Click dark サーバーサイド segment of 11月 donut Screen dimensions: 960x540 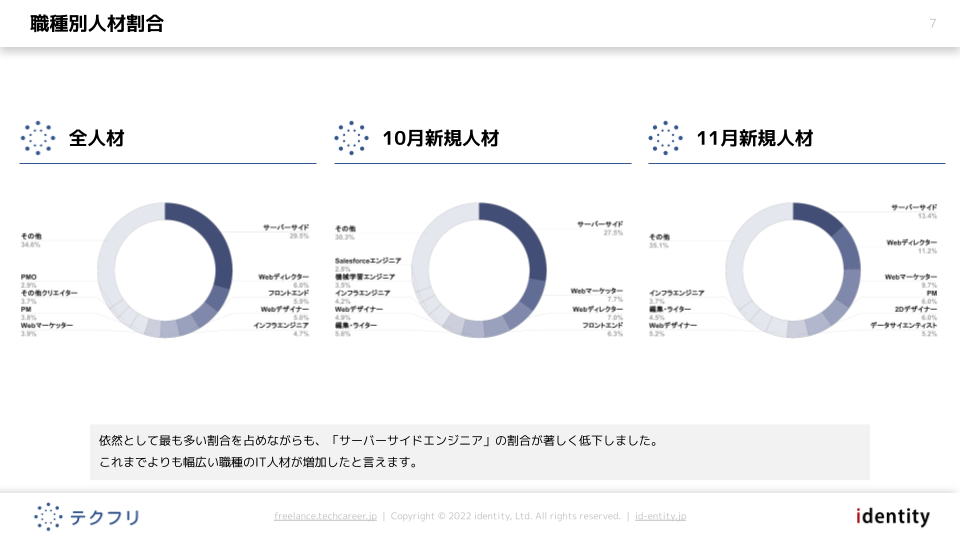tap(820, 216)
